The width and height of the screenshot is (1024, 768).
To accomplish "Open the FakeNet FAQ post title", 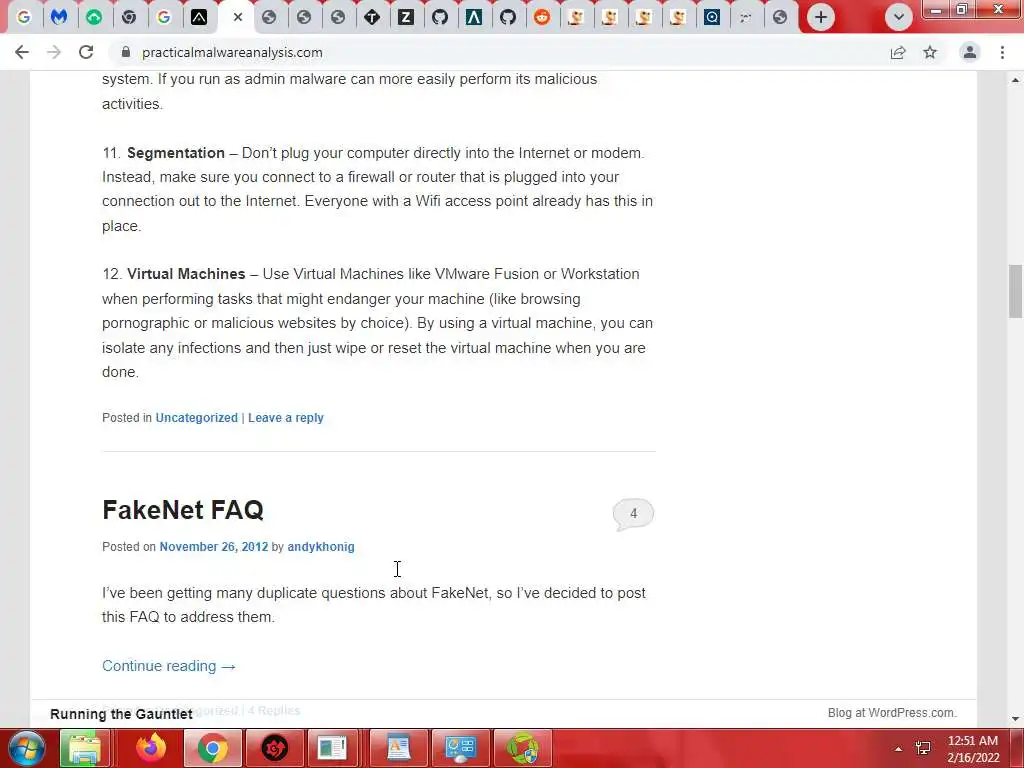I will point(183,510).
